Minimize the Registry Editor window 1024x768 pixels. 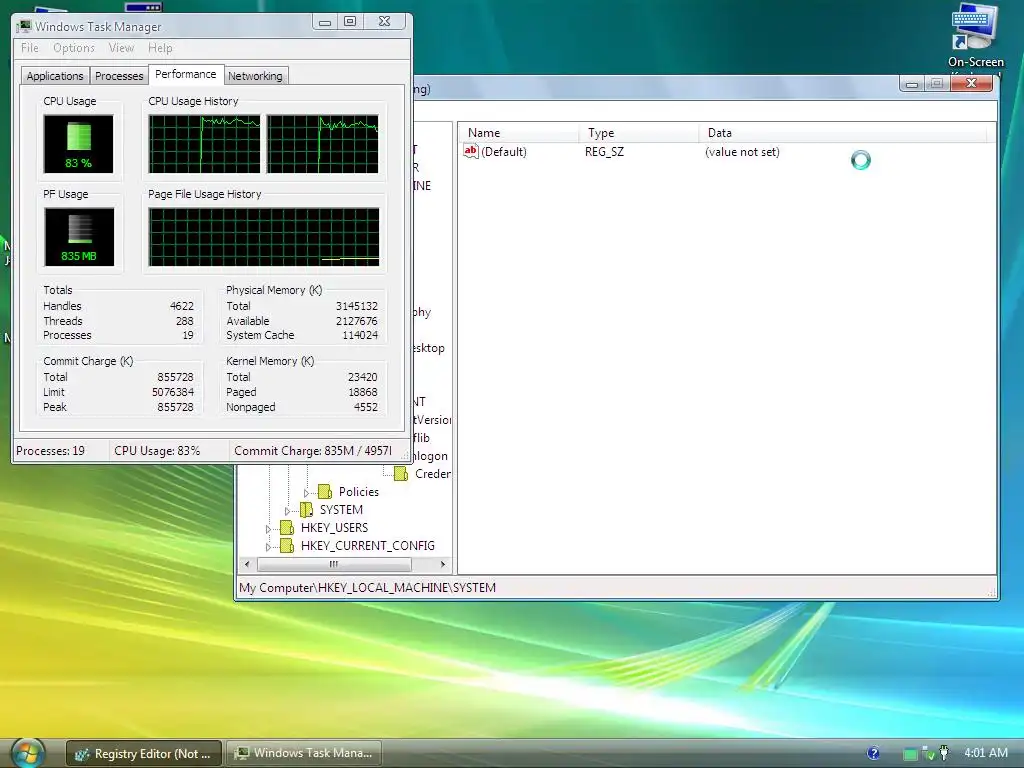pyautogui.click(x=912, y=84)
